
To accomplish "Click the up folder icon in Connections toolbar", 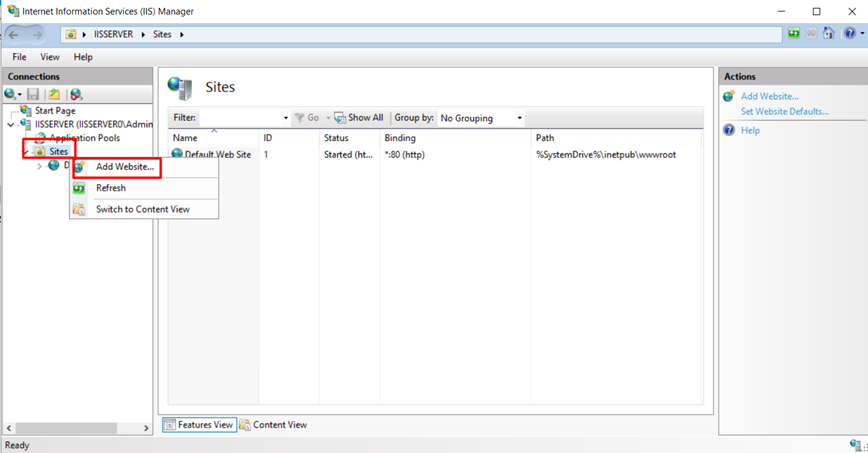I will (x=54, y=94).
